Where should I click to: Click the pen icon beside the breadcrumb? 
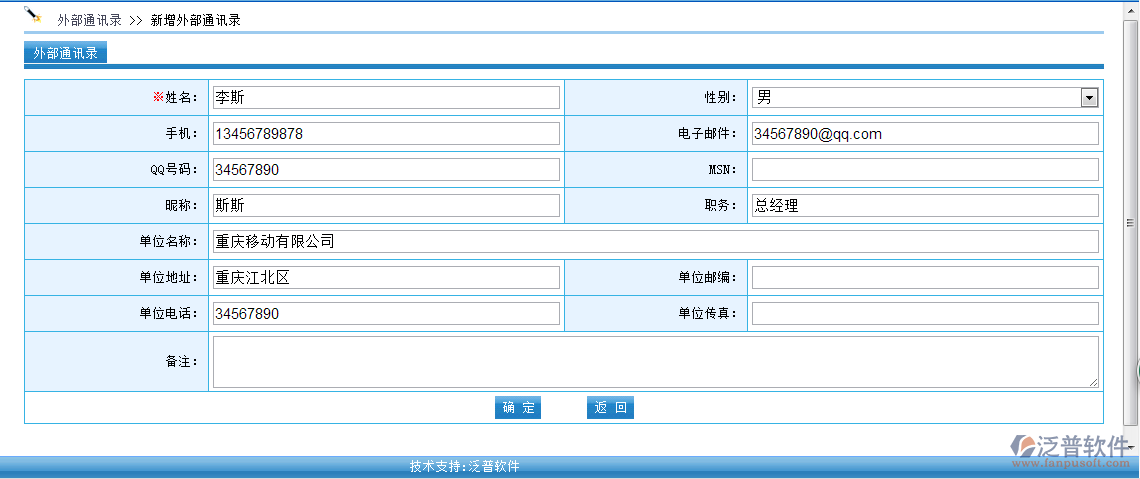[33, 15]
